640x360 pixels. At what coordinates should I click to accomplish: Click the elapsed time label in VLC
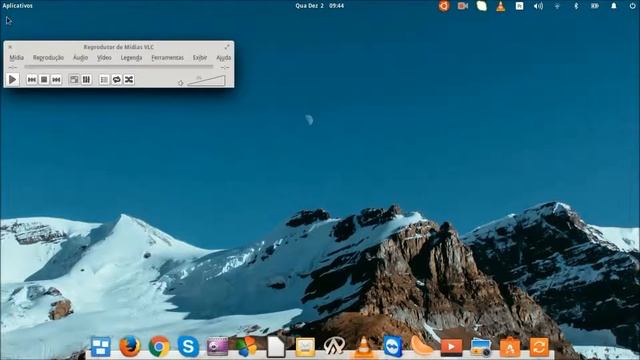coord(13,67)
